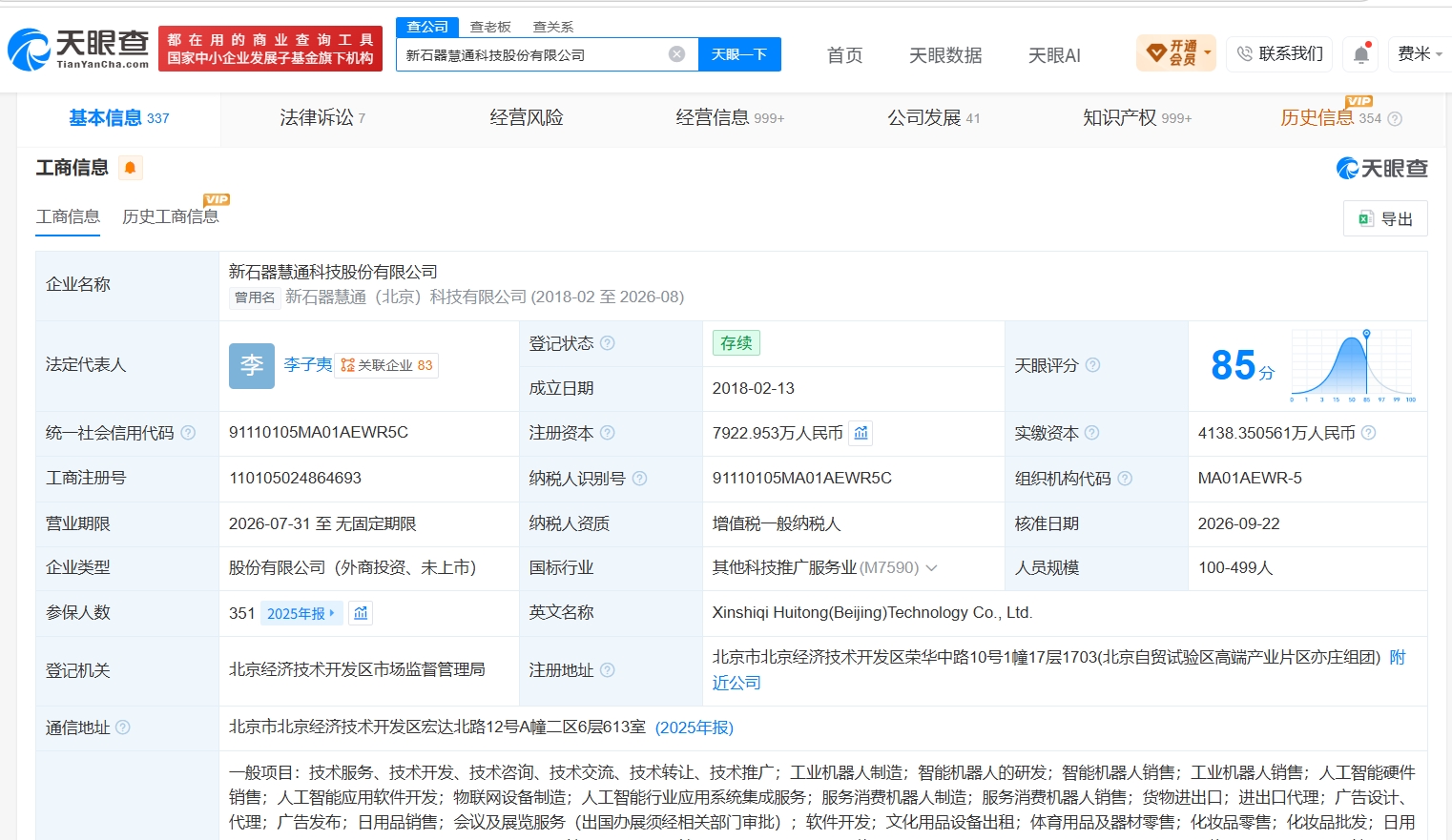This screenshot has height=840, width=1452.
Task: Open 天眼AI in the top navigation
Action: pos(1054,55)
